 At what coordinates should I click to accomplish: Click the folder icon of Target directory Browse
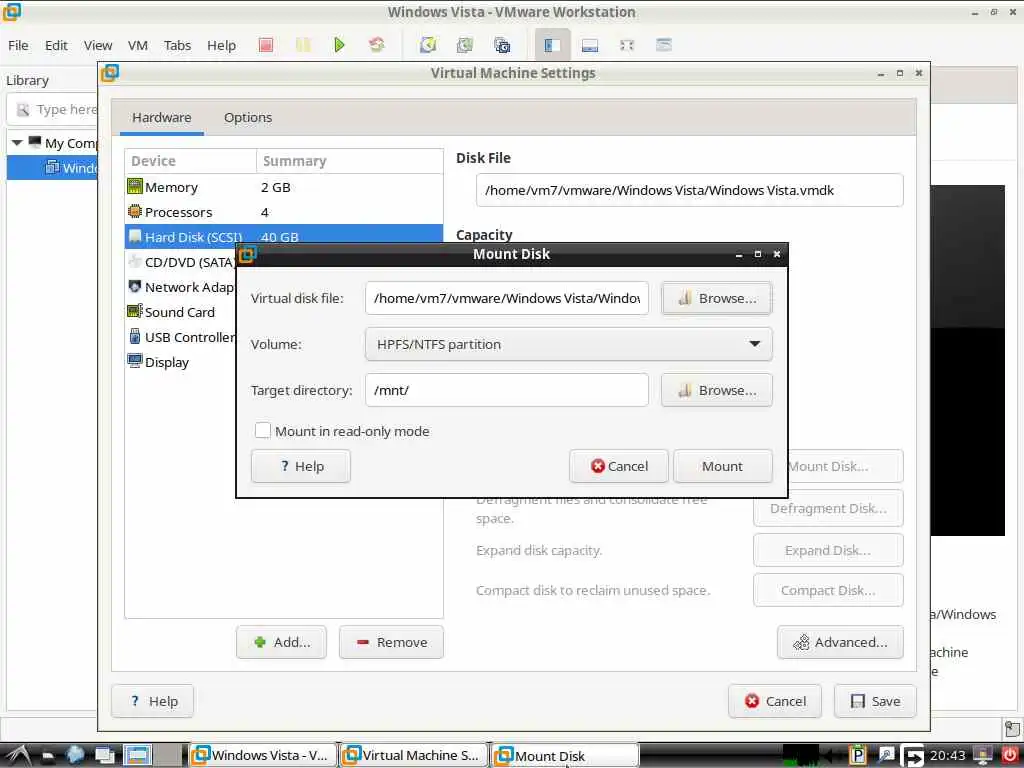(x=684, y=391)
